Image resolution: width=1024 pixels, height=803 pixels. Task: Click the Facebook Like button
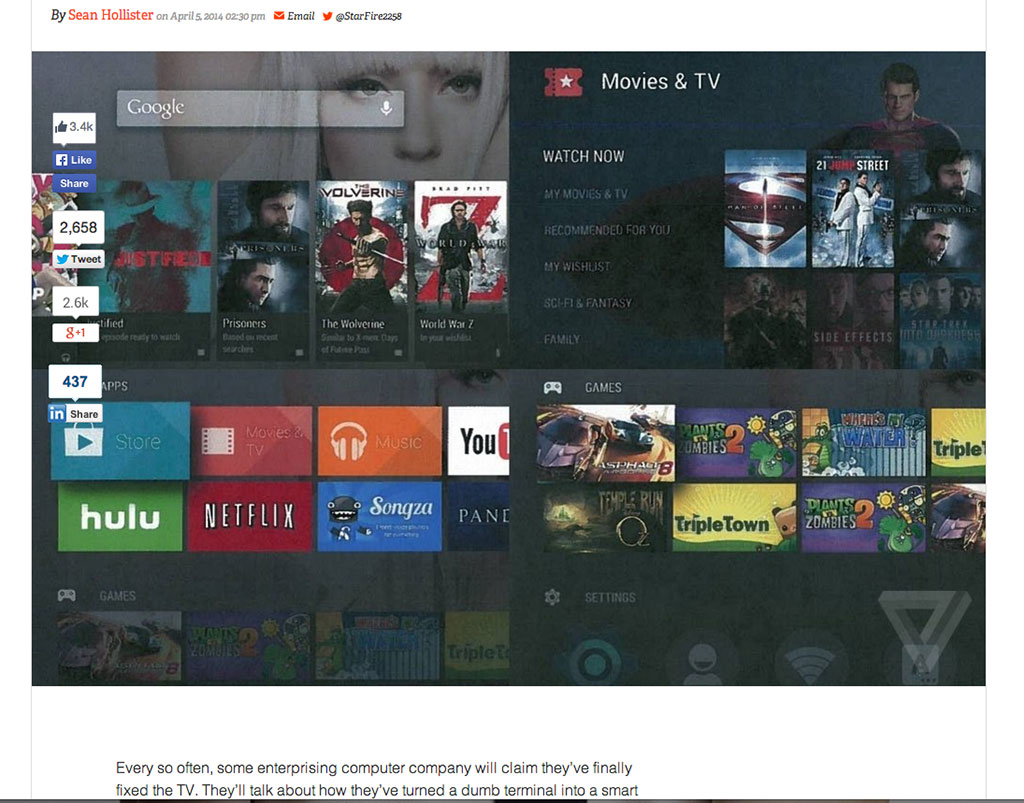coord(74,160)
